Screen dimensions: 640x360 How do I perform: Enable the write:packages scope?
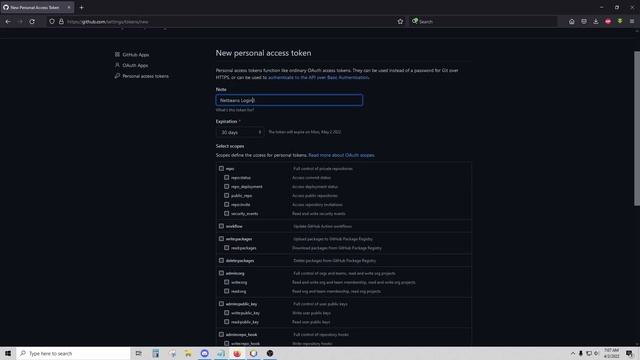click(x=221, y=239)
